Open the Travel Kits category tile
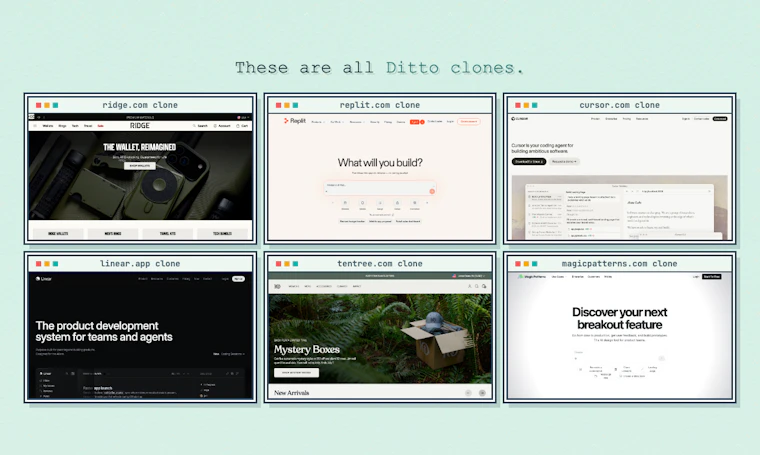Viewport: 760px width, 455px height. [168, 234]
